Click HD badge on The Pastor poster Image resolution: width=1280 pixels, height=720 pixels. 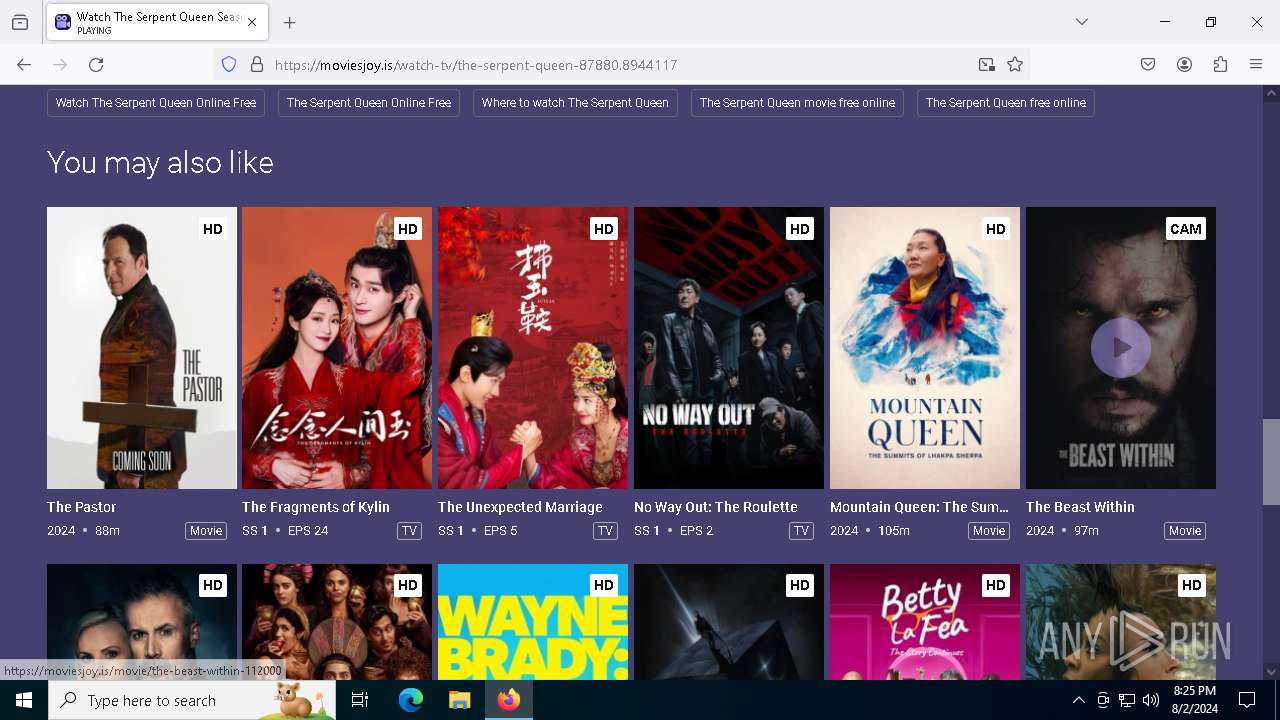coord(213,229)
